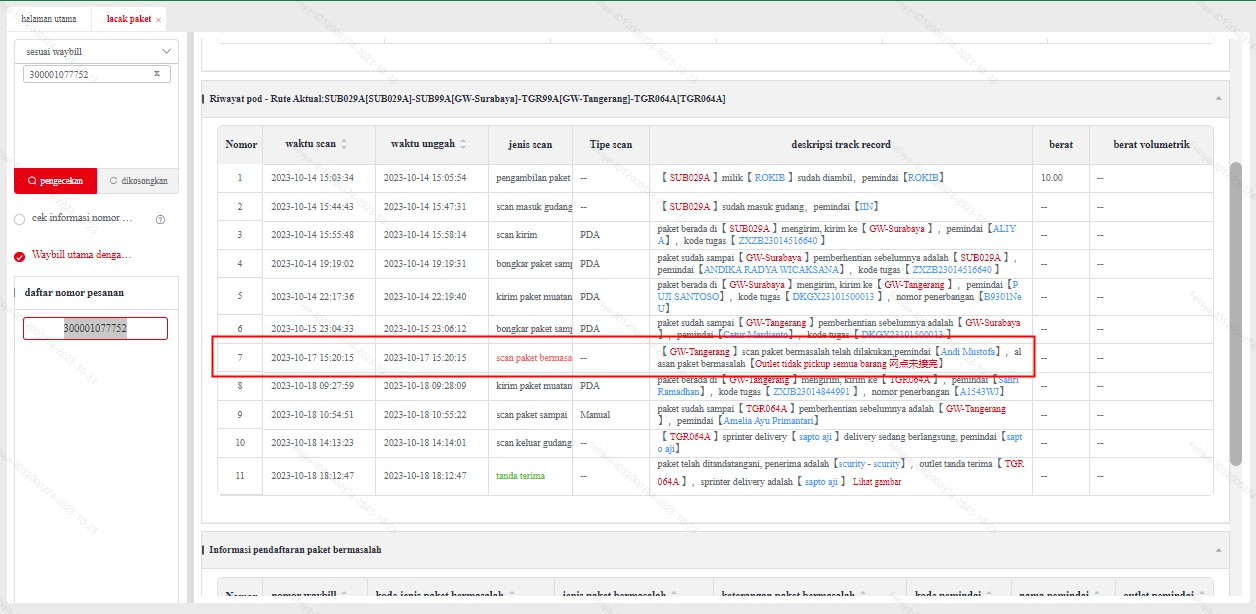Viewport: 1256px width, 614px height.
Task: Click upload time 2023-10-14 22:19:40
Action: click(425, 297)
